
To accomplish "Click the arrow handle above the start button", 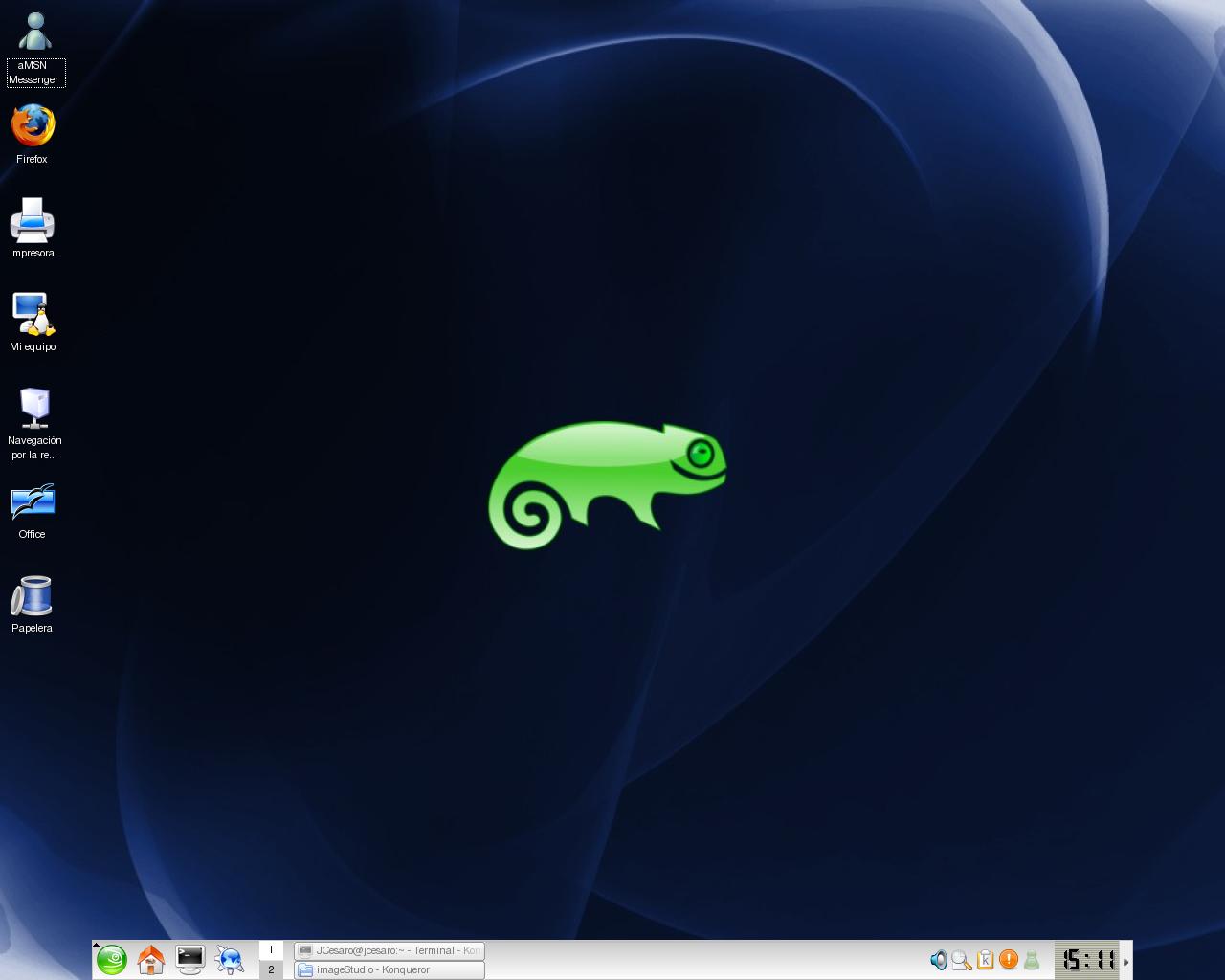I will pos(97,945).
